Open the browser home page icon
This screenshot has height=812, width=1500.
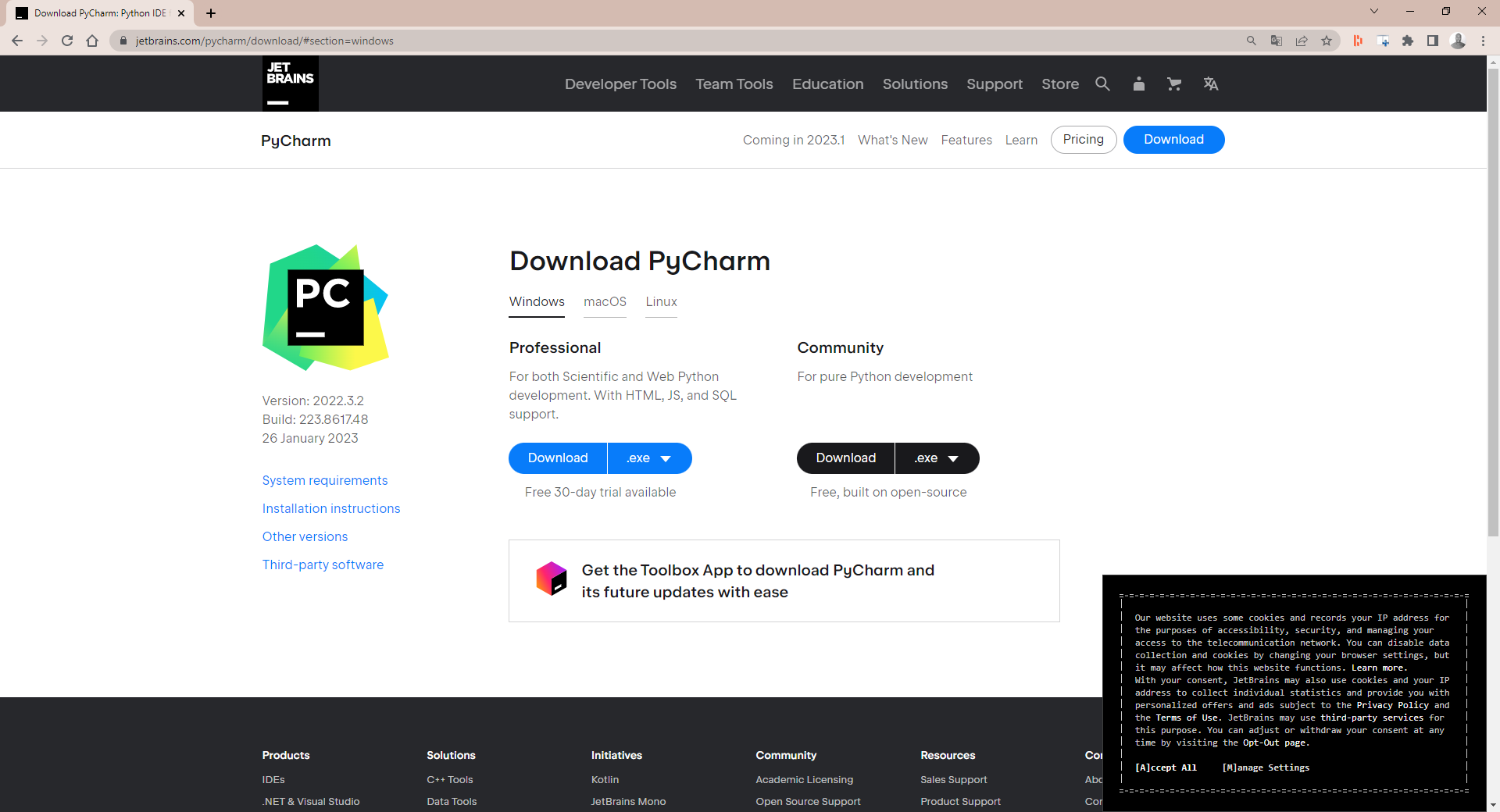pos(92,41)
